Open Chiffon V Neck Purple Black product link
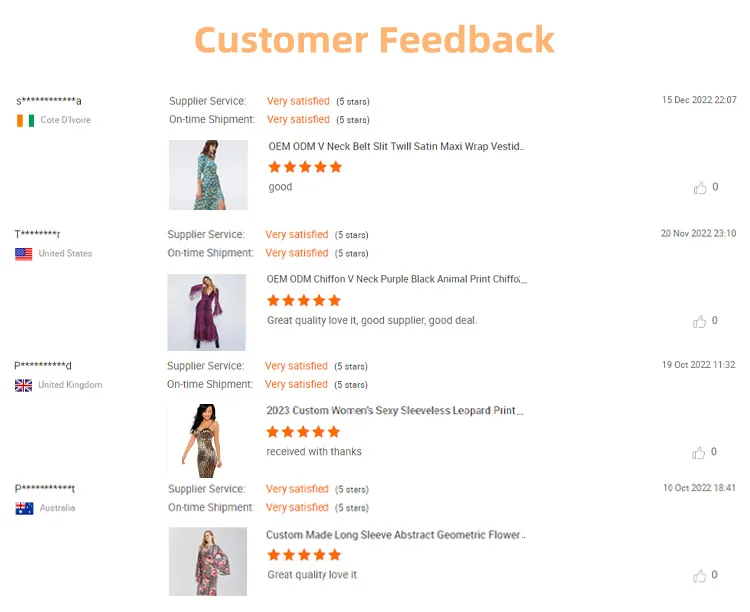Screen dimensions: 750x612 pos(397,279)
